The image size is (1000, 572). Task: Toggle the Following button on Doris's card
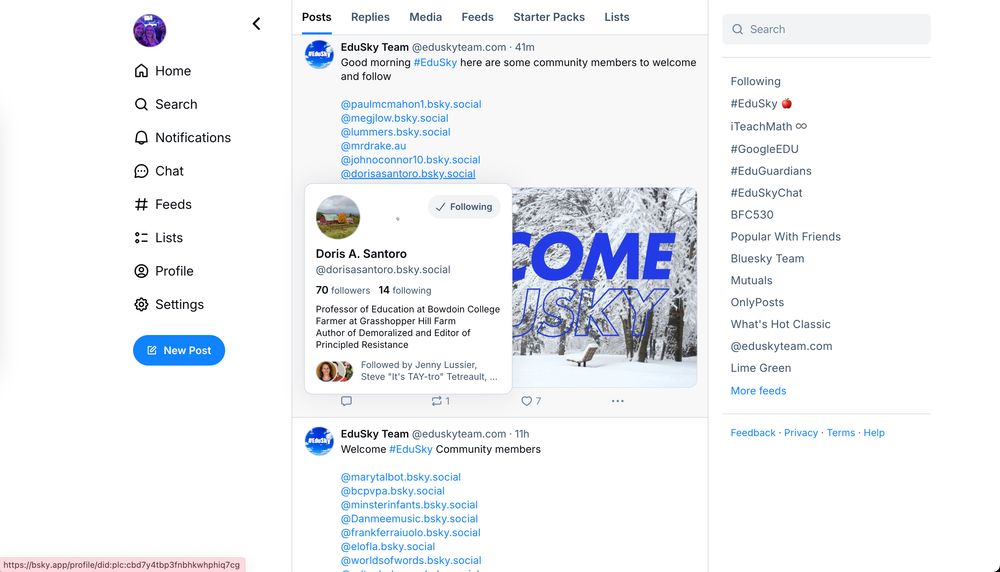(x=464, y=207)
